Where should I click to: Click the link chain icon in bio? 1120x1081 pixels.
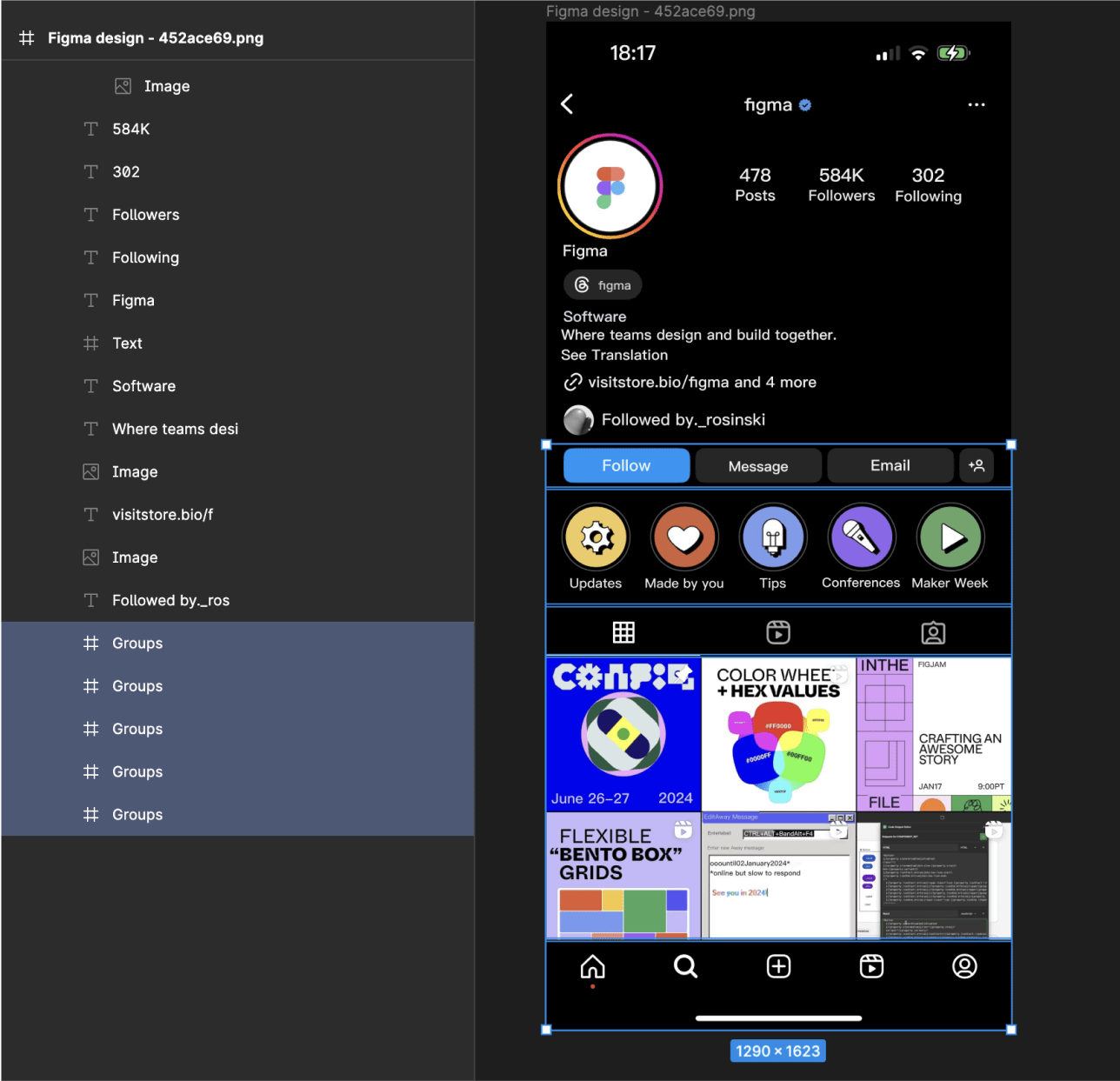coord(572,382)
